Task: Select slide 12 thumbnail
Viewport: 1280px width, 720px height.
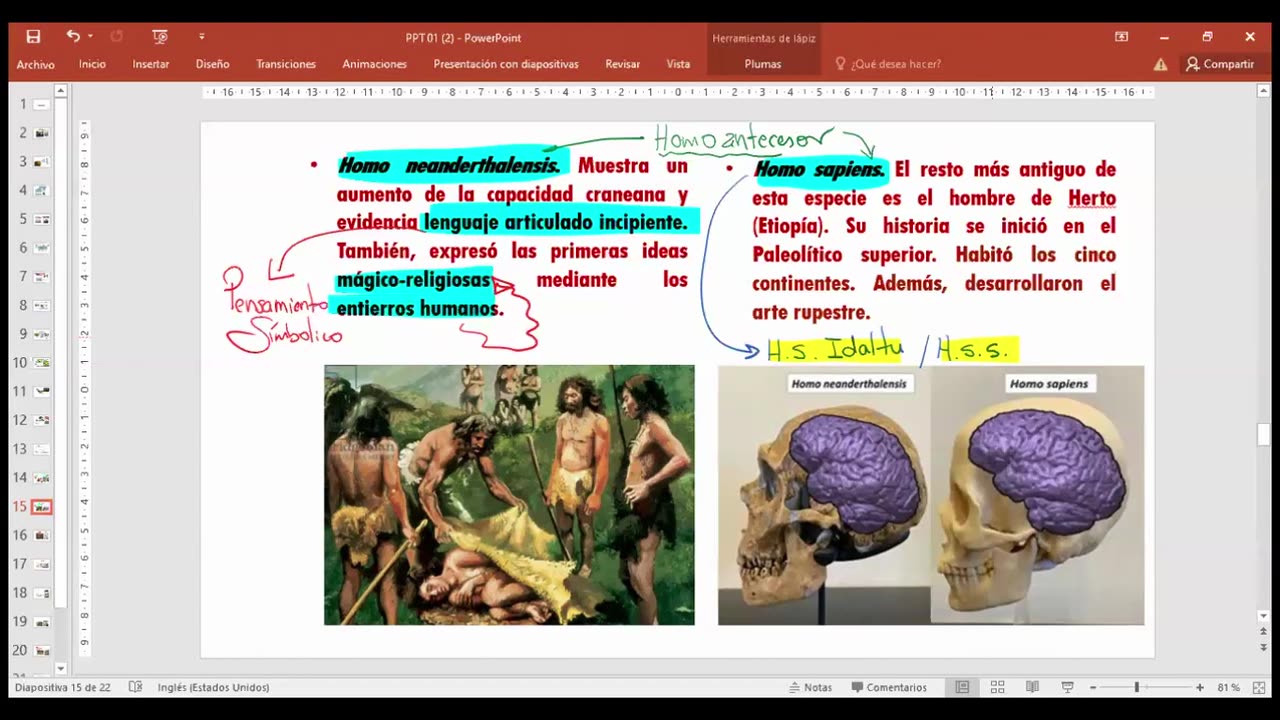Action: pyautogui.click(x=41, y=420)
